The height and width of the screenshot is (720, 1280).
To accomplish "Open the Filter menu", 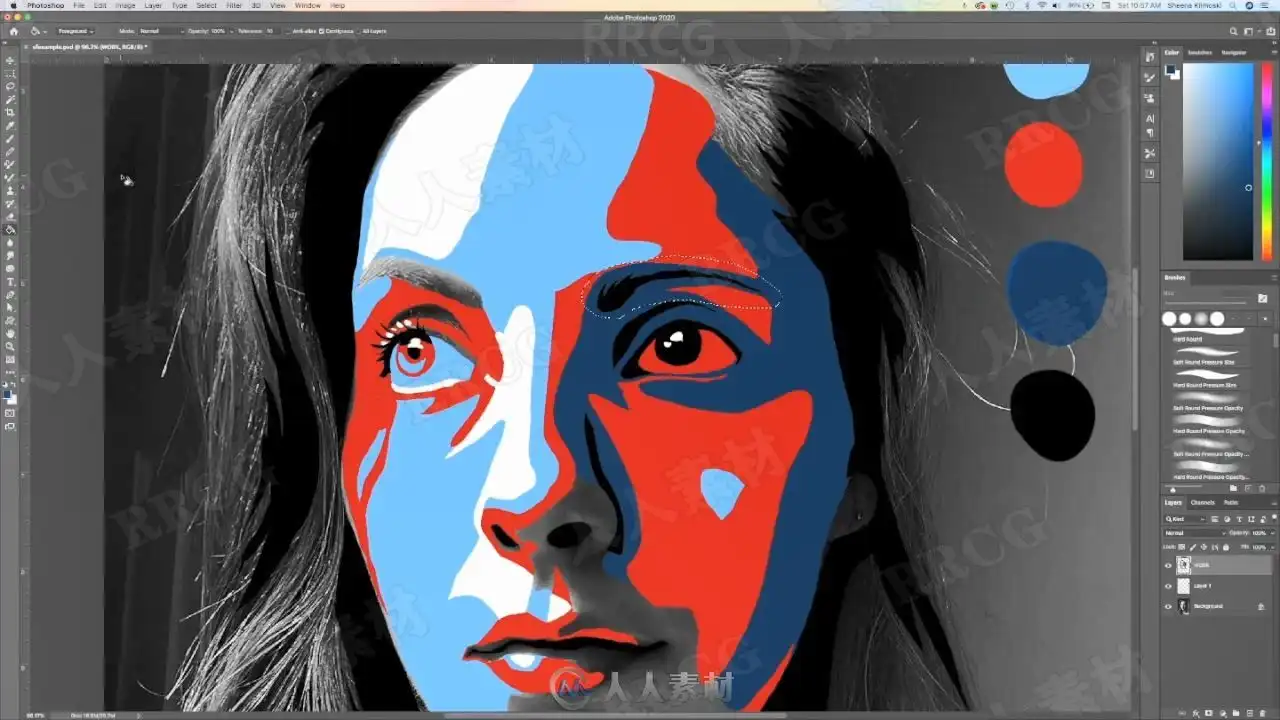I will (x=234, y=5).
